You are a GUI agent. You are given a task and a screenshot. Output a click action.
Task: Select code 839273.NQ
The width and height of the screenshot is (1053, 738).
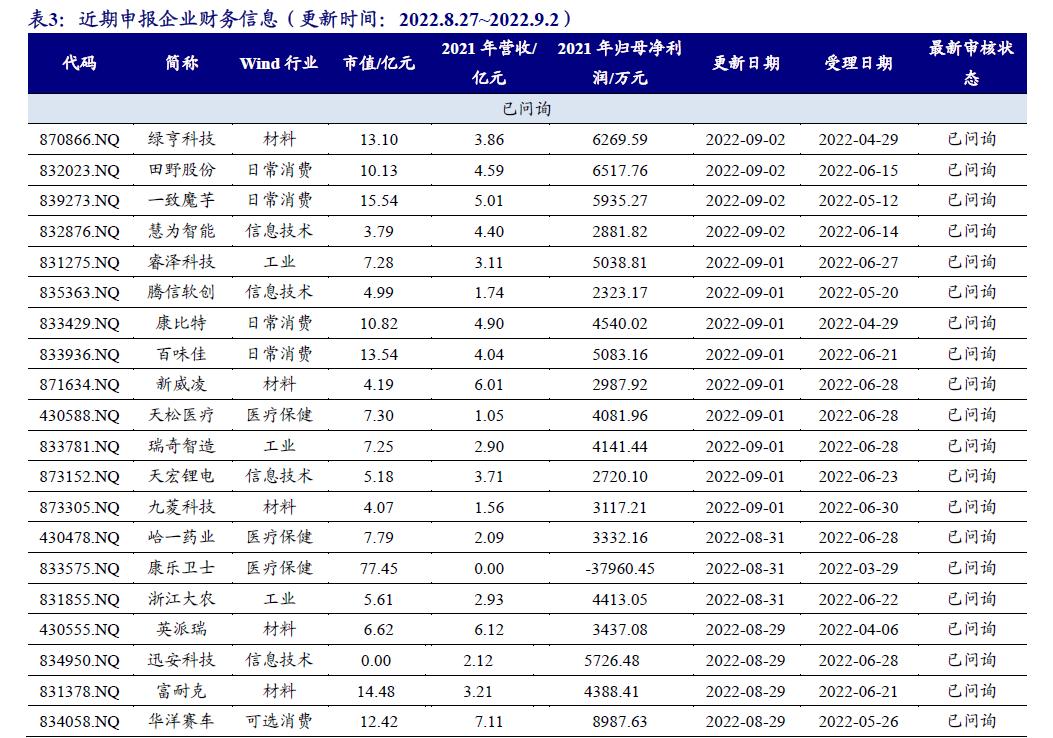pos(79,201)
